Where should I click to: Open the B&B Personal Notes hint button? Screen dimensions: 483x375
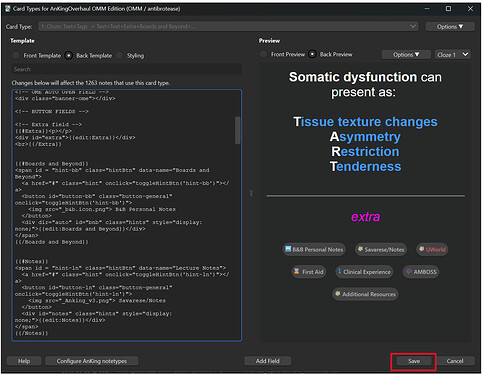pyautogui.click(x=314, y=249)
